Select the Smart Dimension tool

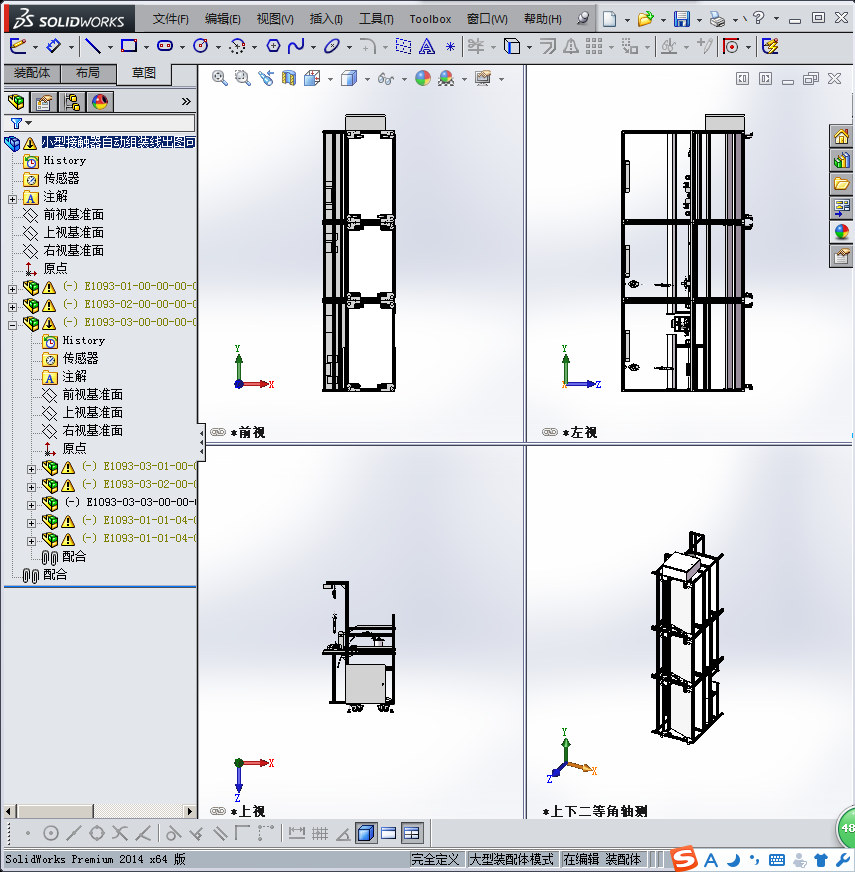[53, 46]
